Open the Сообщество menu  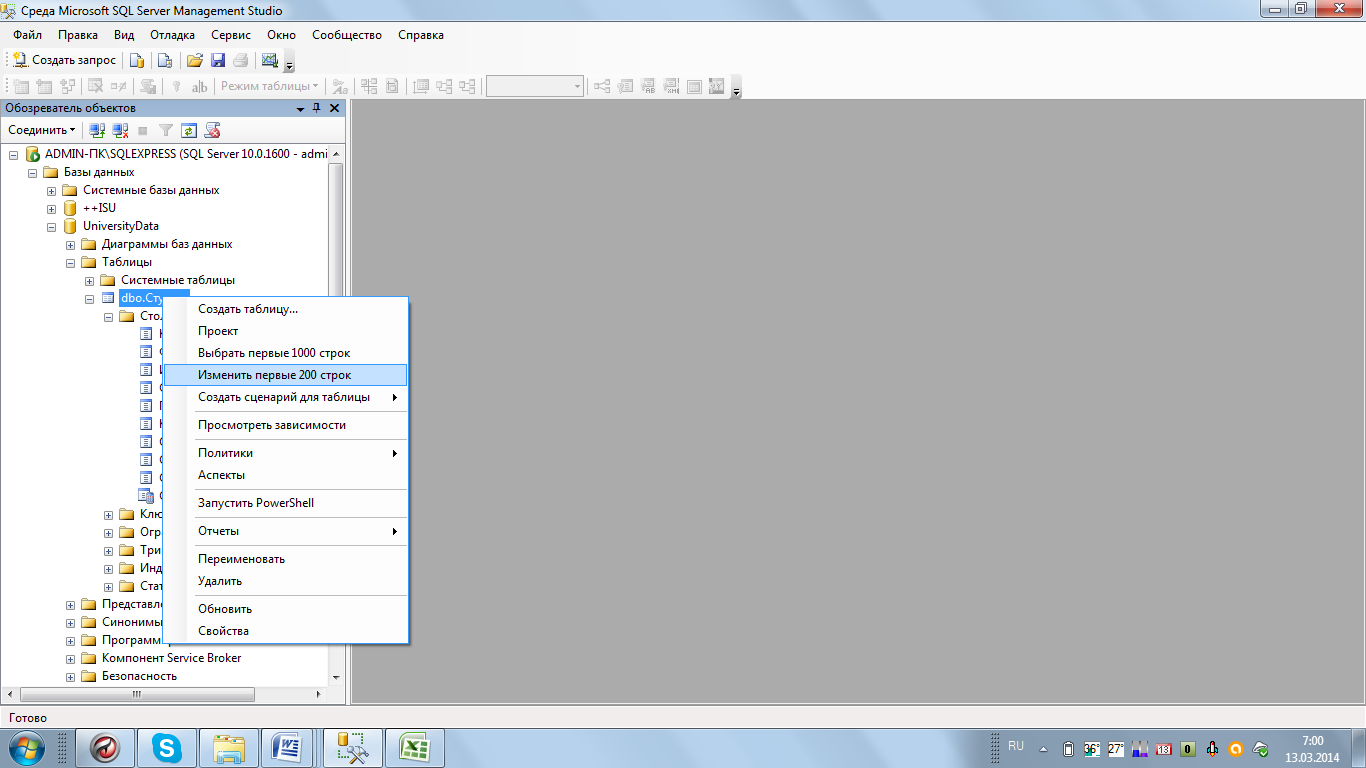pyautogui.click(x=347, y=35)
